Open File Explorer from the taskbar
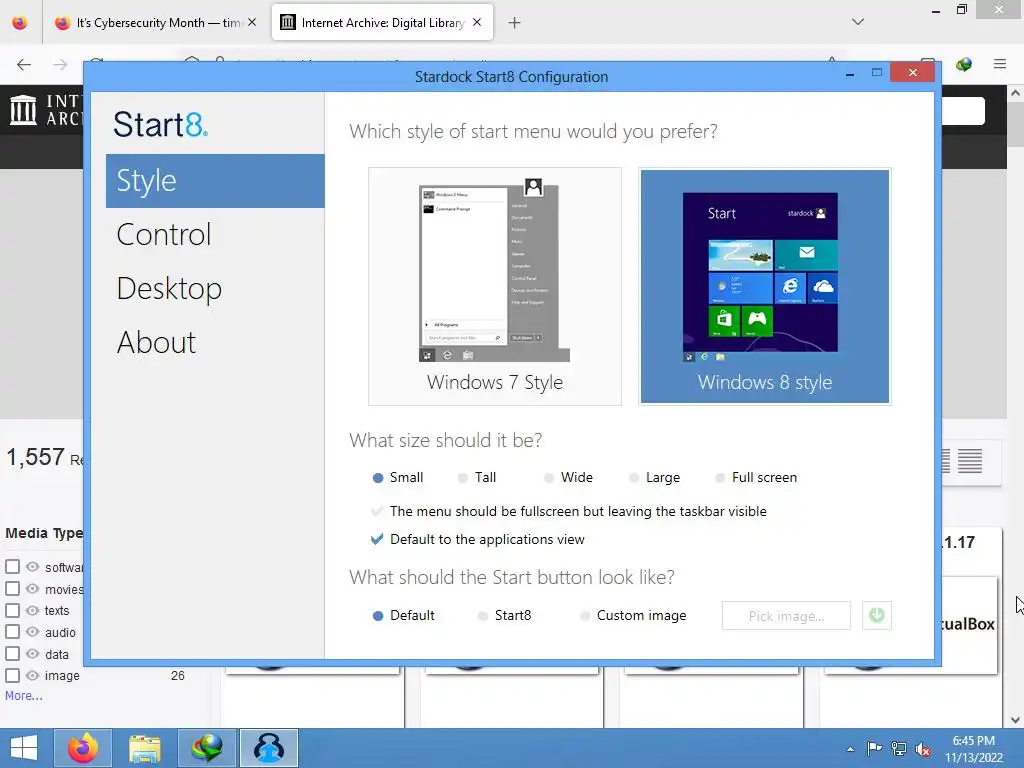This screenshot has width=1024, height=768. [144, 748]
